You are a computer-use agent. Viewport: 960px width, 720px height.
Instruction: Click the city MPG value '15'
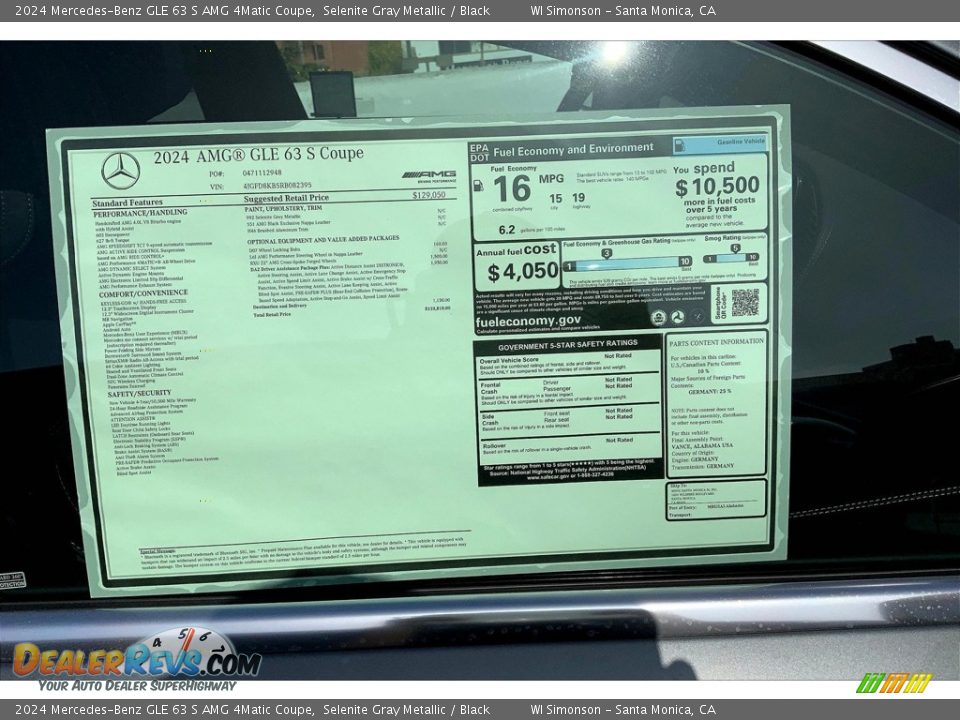(x=555, y=198)
